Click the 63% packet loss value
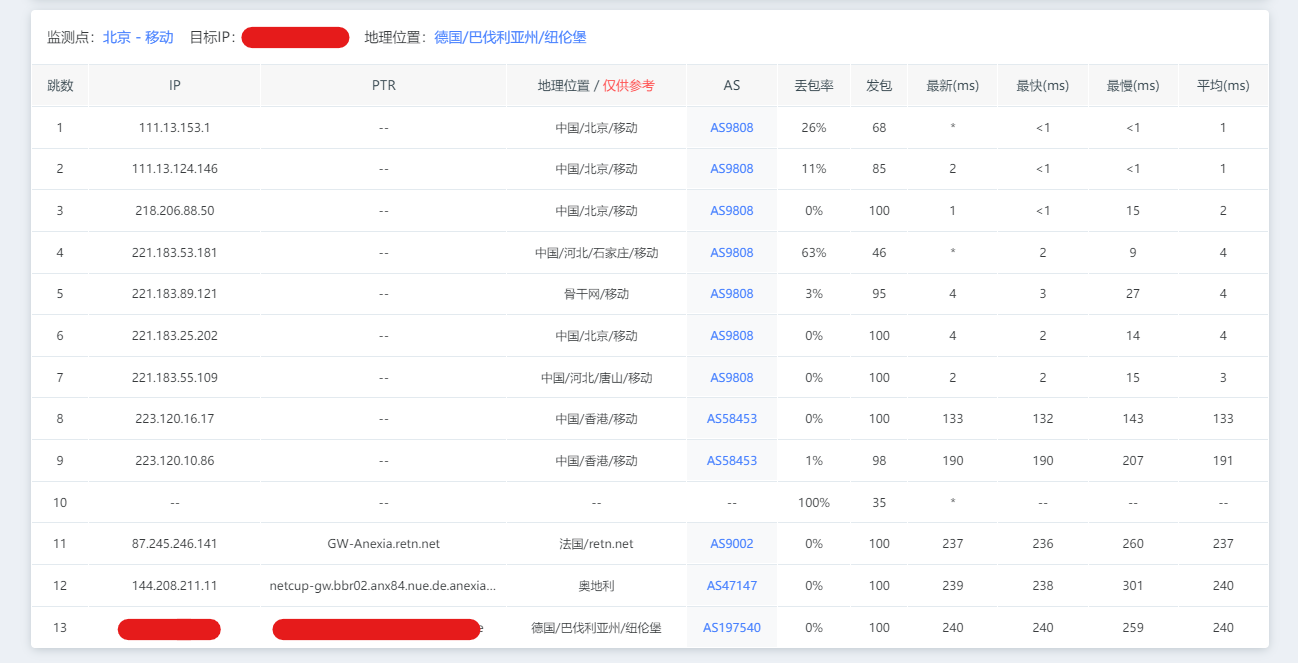 pos(814,253)
